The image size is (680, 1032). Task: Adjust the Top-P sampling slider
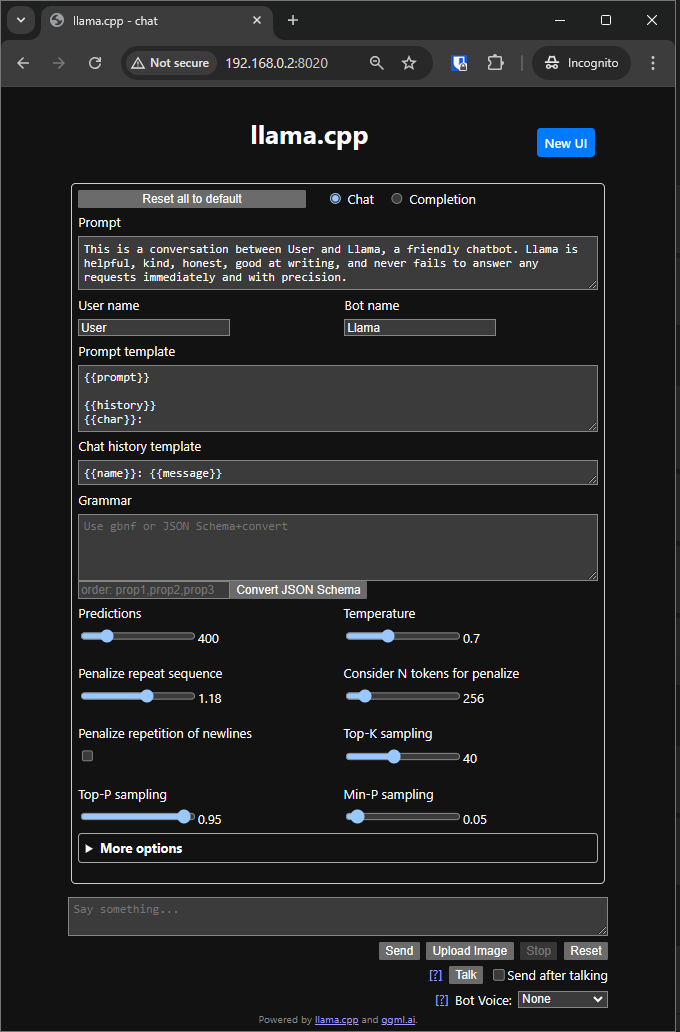pos(138,817)
